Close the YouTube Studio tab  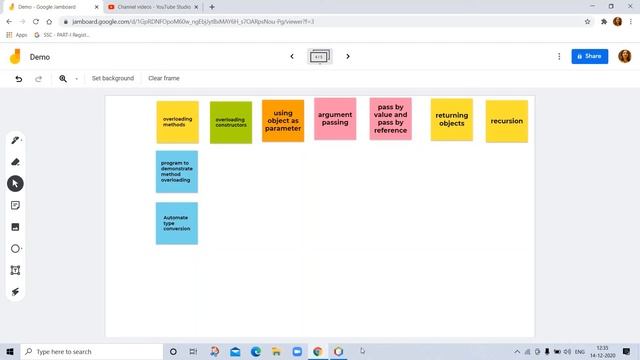(196, 7)
